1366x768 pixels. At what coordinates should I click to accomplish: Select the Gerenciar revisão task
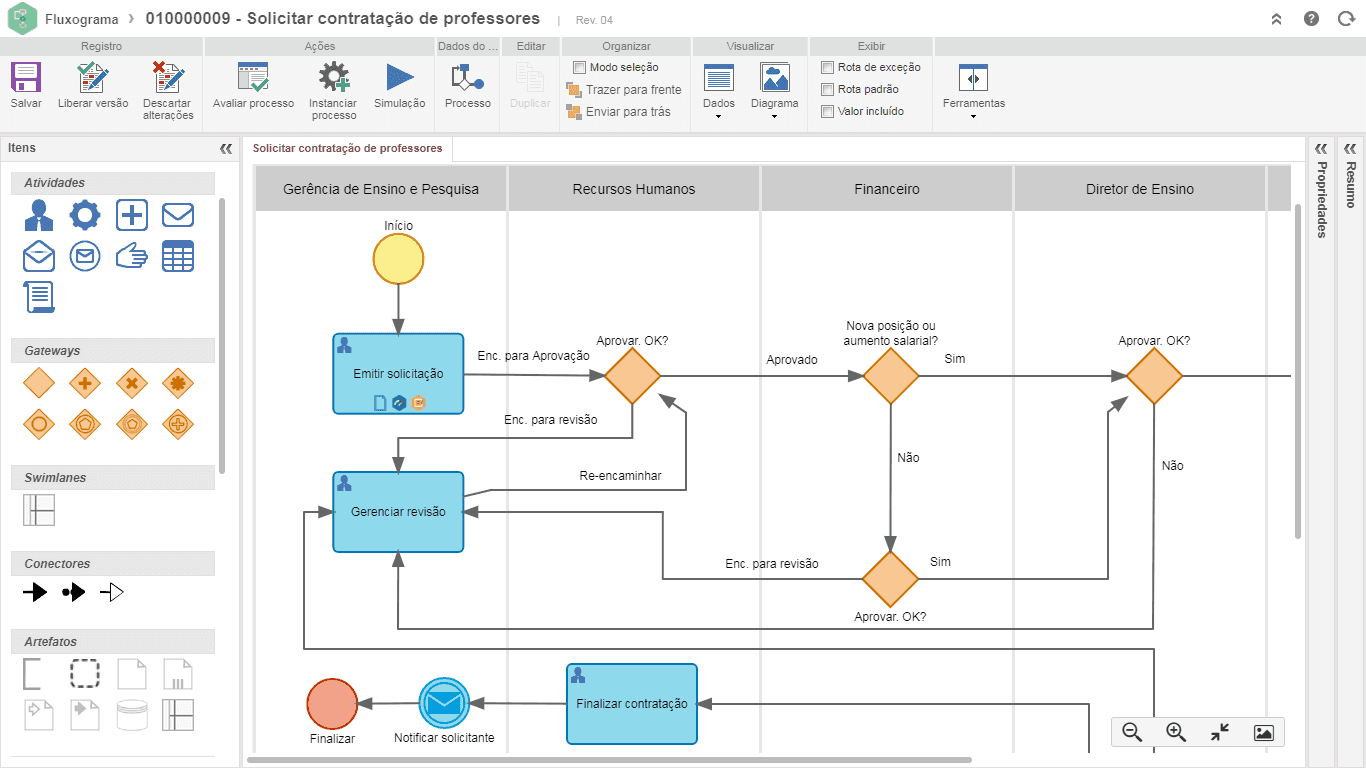pyautogui.click(x=398, y=512)
